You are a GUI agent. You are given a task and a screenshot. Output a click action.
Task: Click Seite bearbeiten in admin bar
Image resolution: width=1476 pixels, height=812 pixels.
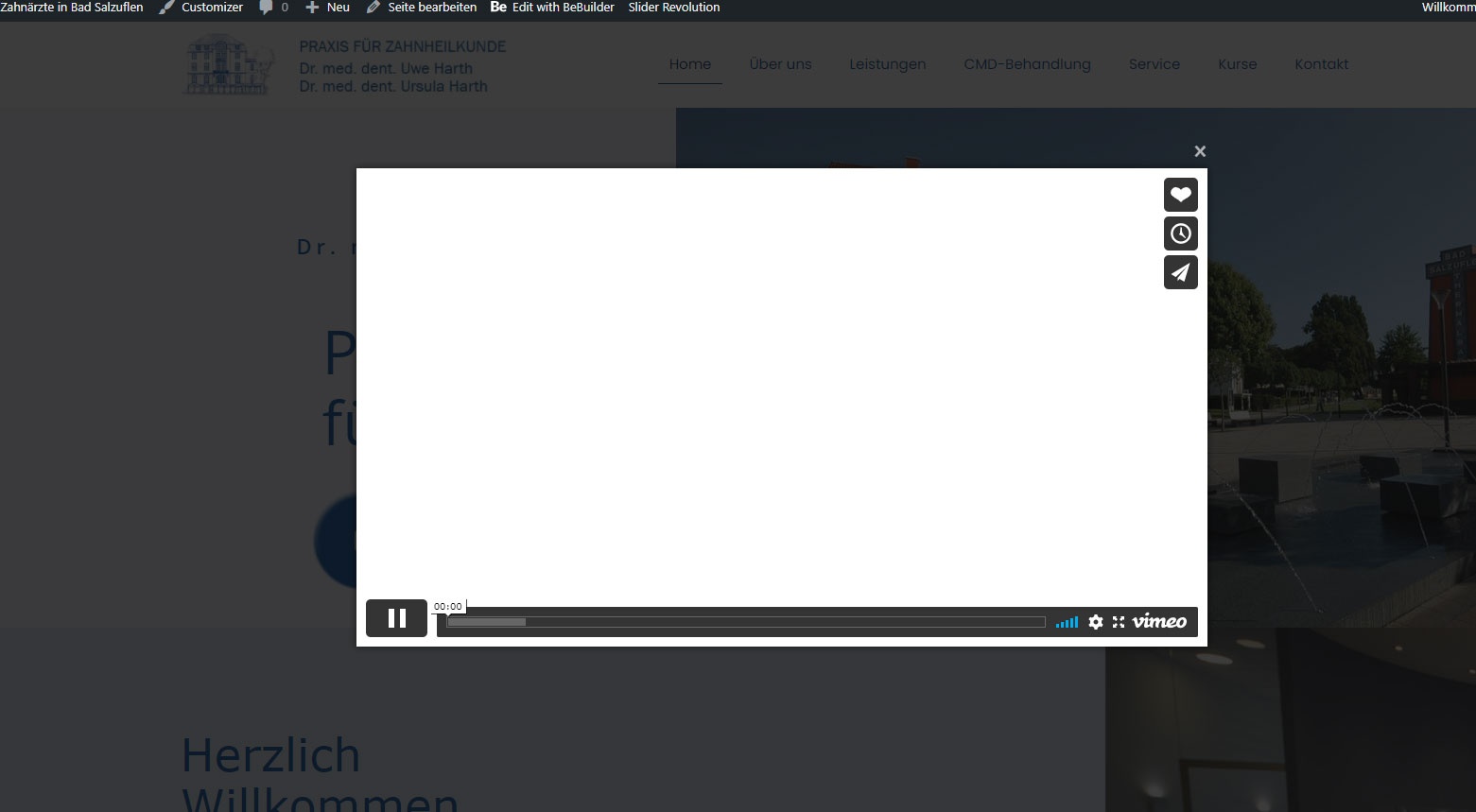click(422, 8)
